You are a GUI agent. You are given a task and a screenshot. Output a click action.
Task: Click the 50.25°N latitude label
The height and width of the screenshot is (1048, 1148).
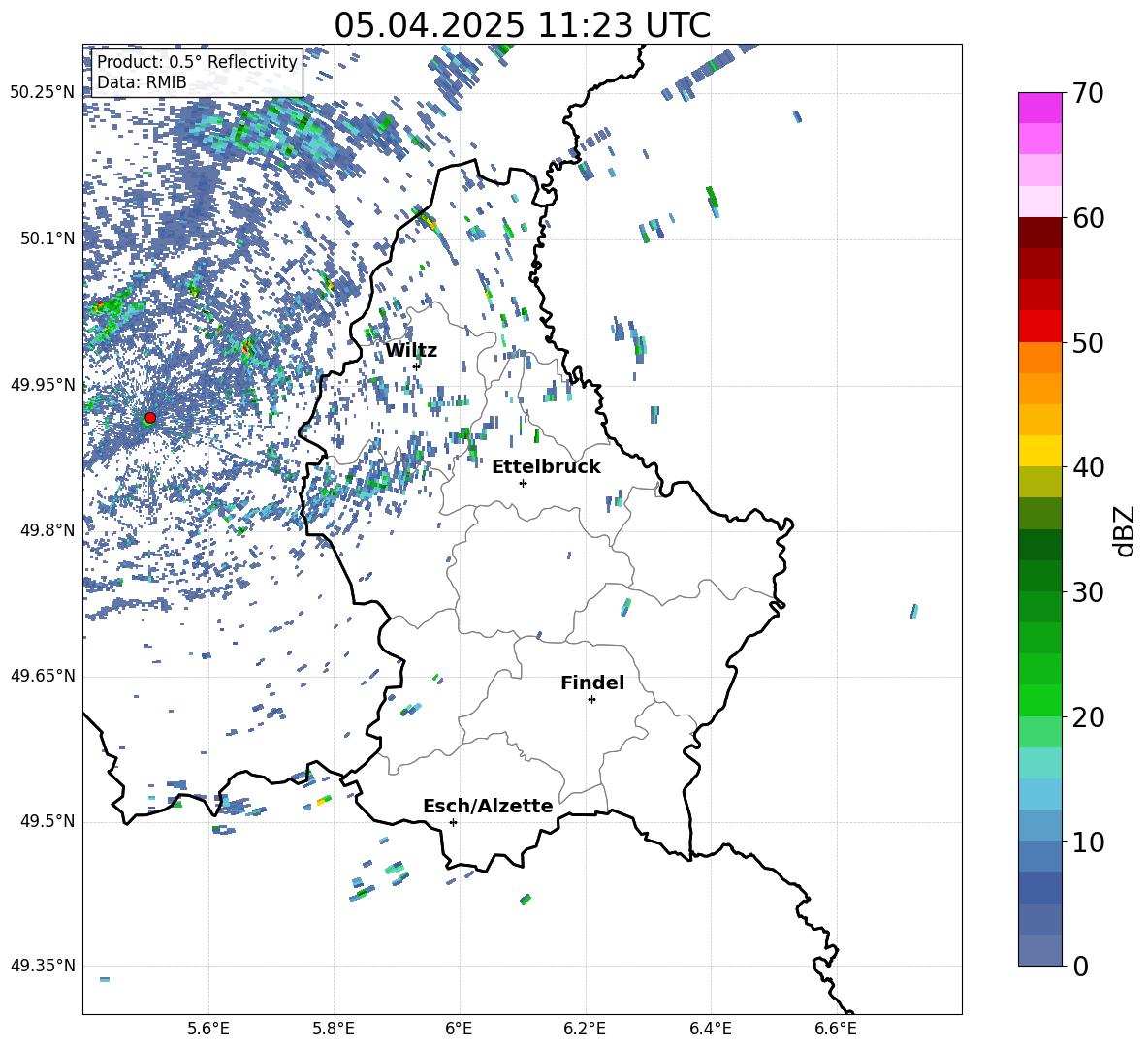tap(43, 93)
